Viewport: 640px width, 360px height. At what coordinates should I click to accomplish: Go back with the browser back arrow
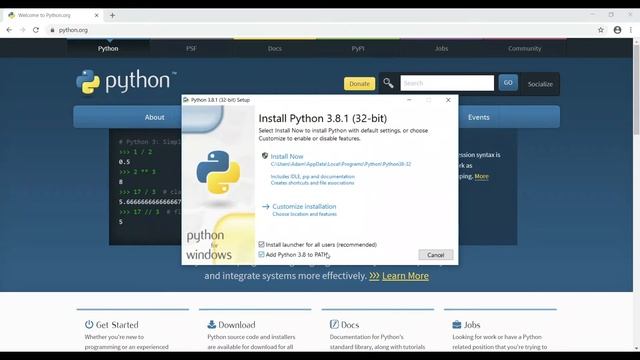click(x=9, y=30)
